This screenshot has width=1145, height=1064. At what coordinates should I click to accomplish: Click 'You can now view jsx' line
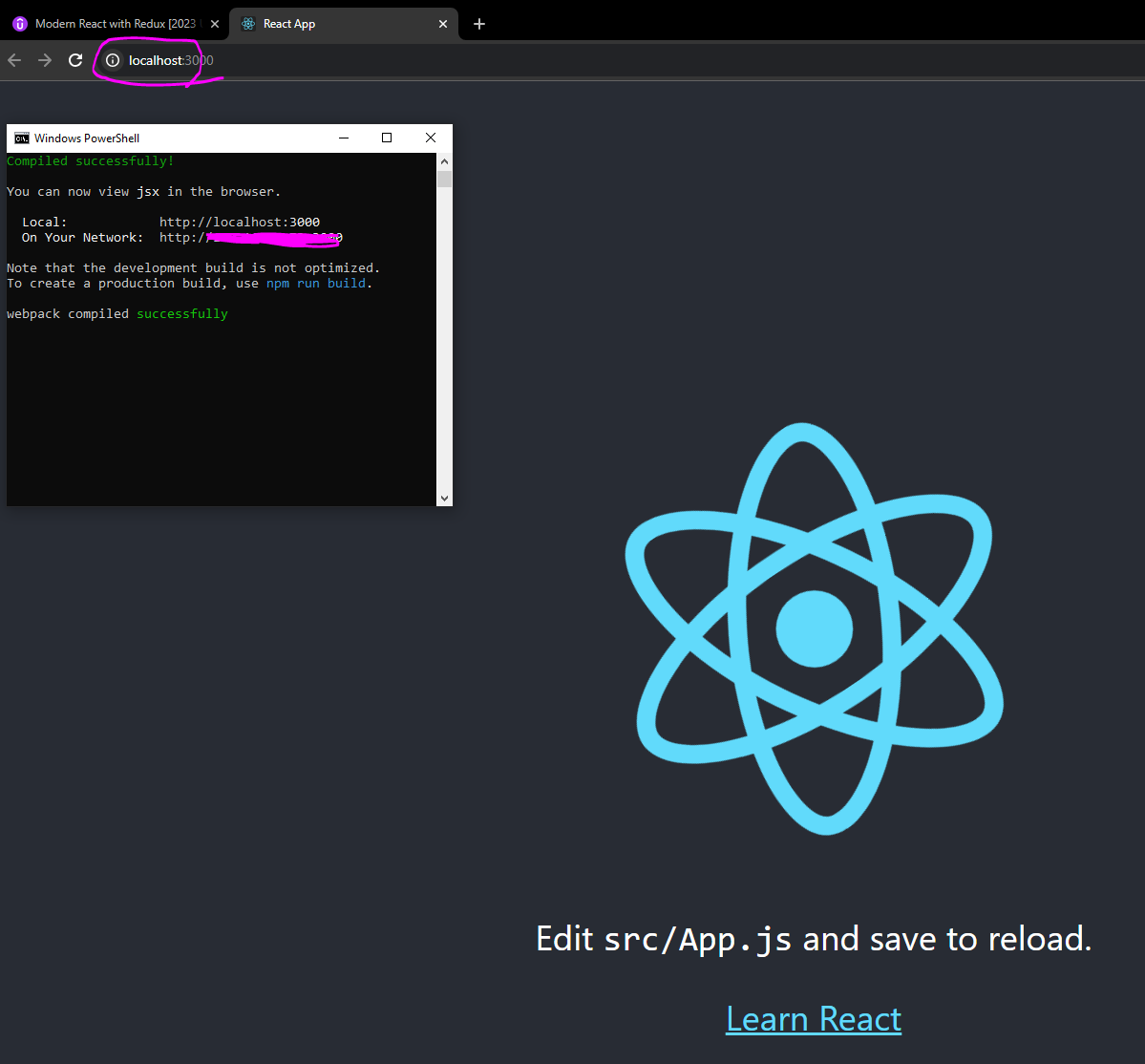(144, 191)
